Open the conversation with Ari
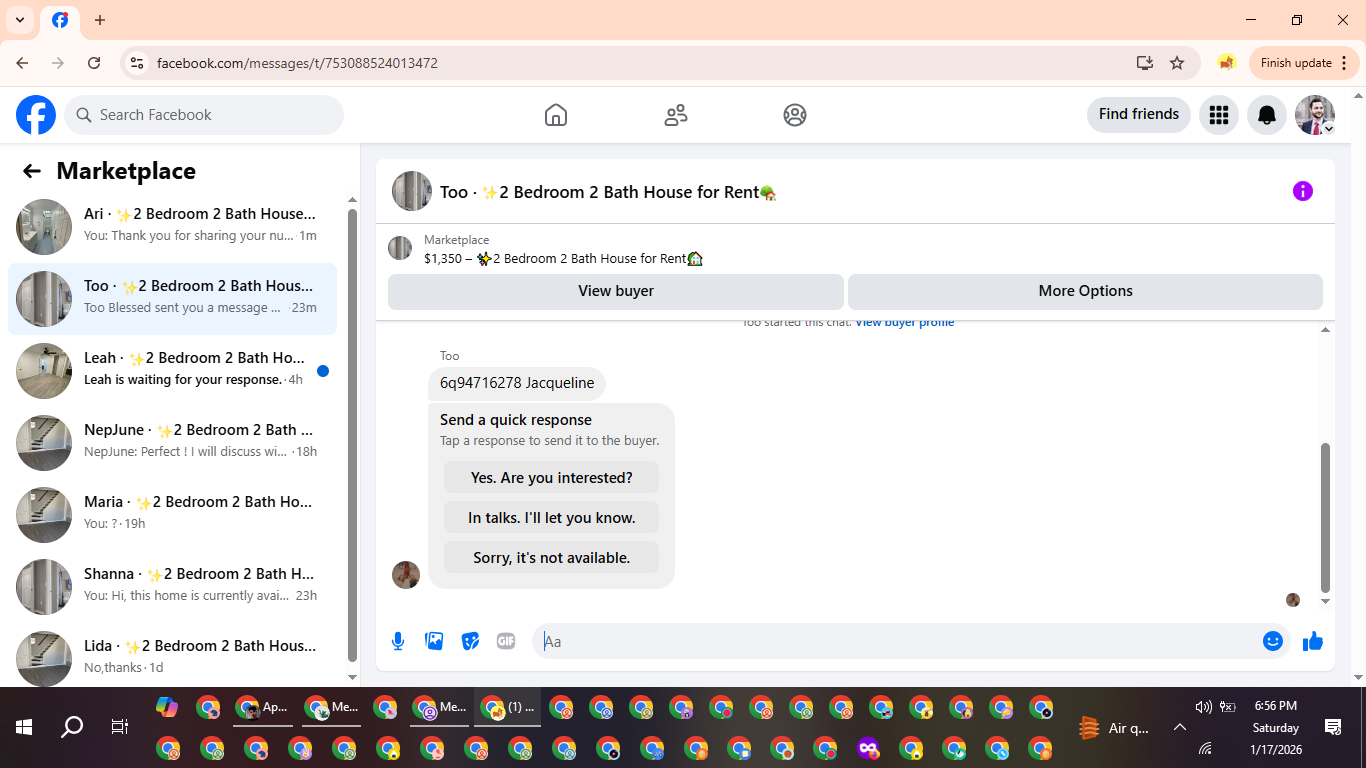This screenshot has height=768, width=1366. point(172,227)
